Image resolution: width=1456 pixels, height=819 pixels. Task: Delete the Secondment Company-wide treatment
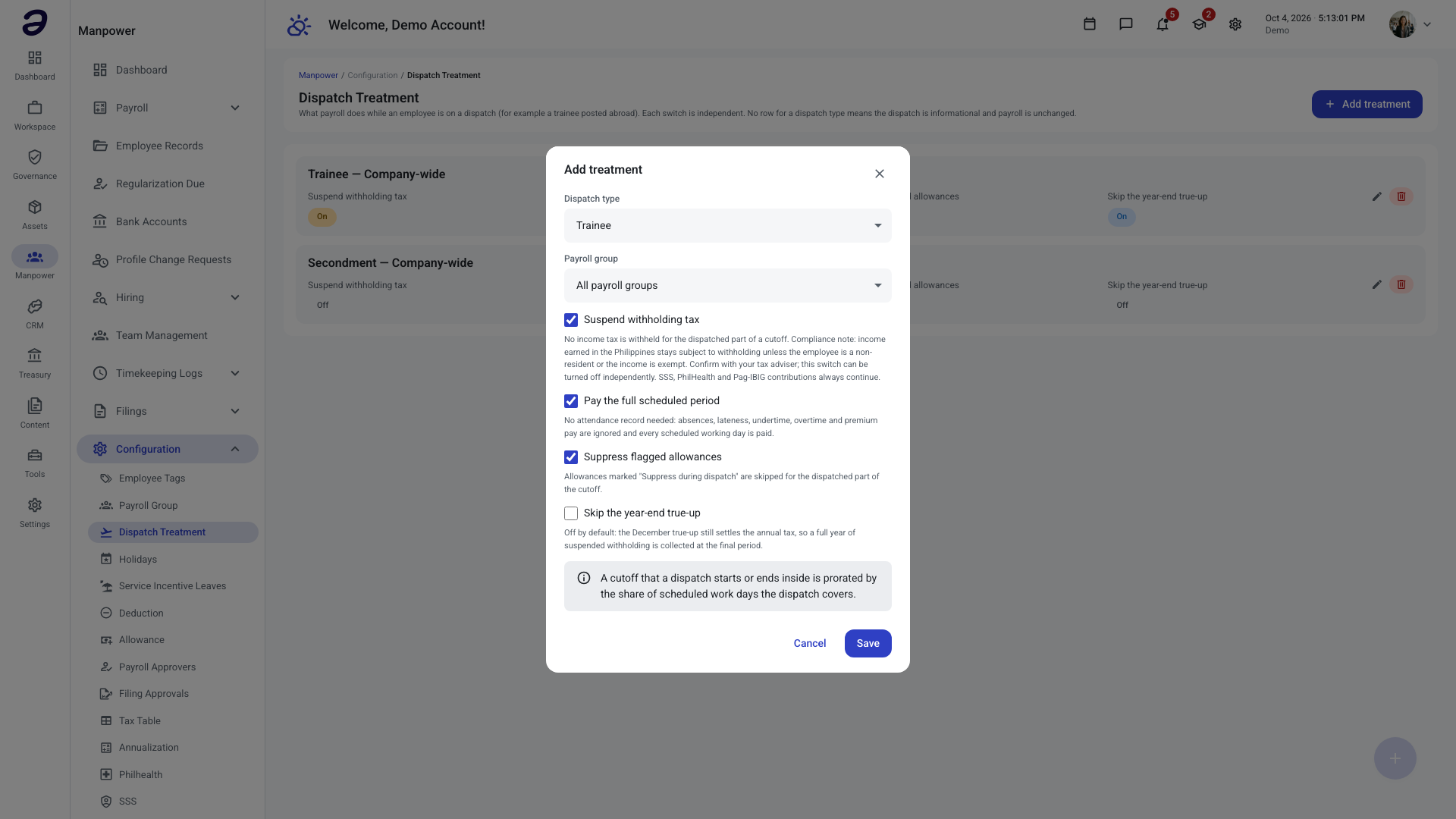(1401, 284)
